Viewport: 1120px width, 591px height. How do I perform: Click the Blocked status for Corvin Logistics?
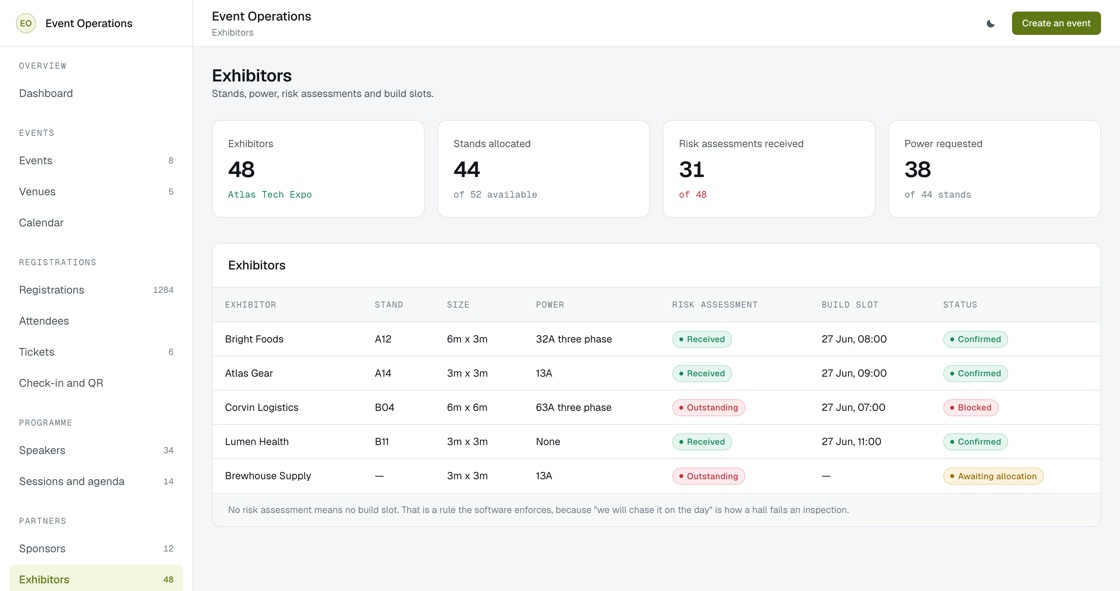click(971, 408)
